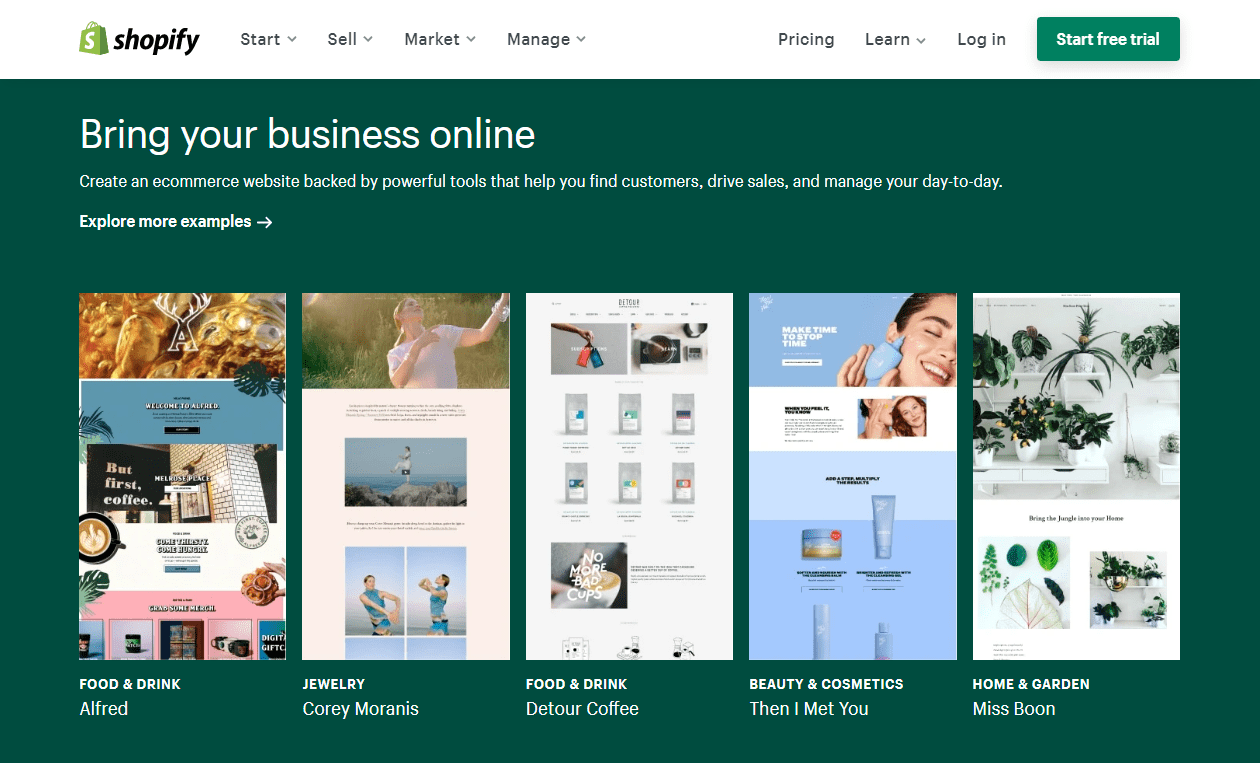Select the JEWELRY category label

point(334,684)
